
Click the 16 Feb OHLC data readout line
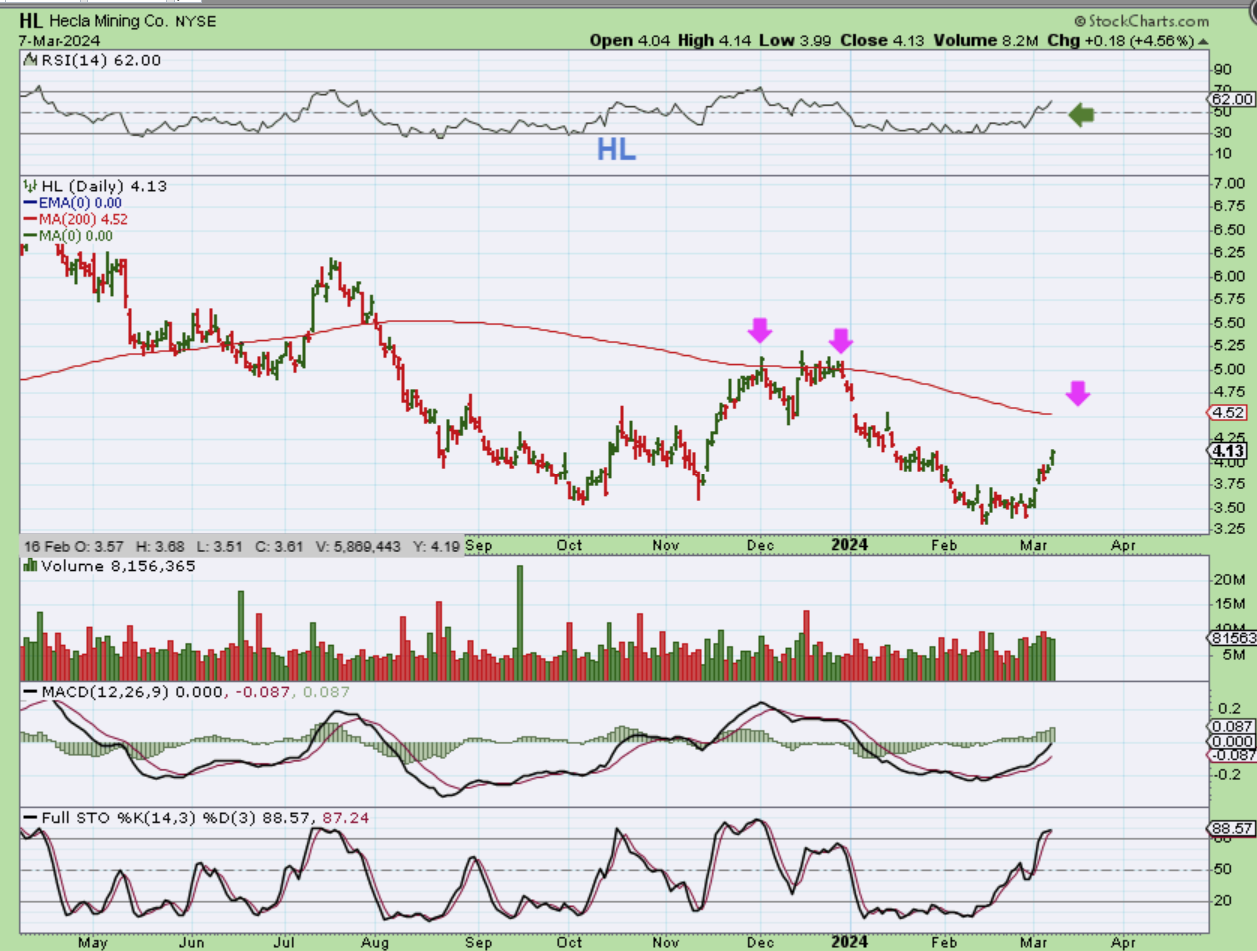(241, 545)
